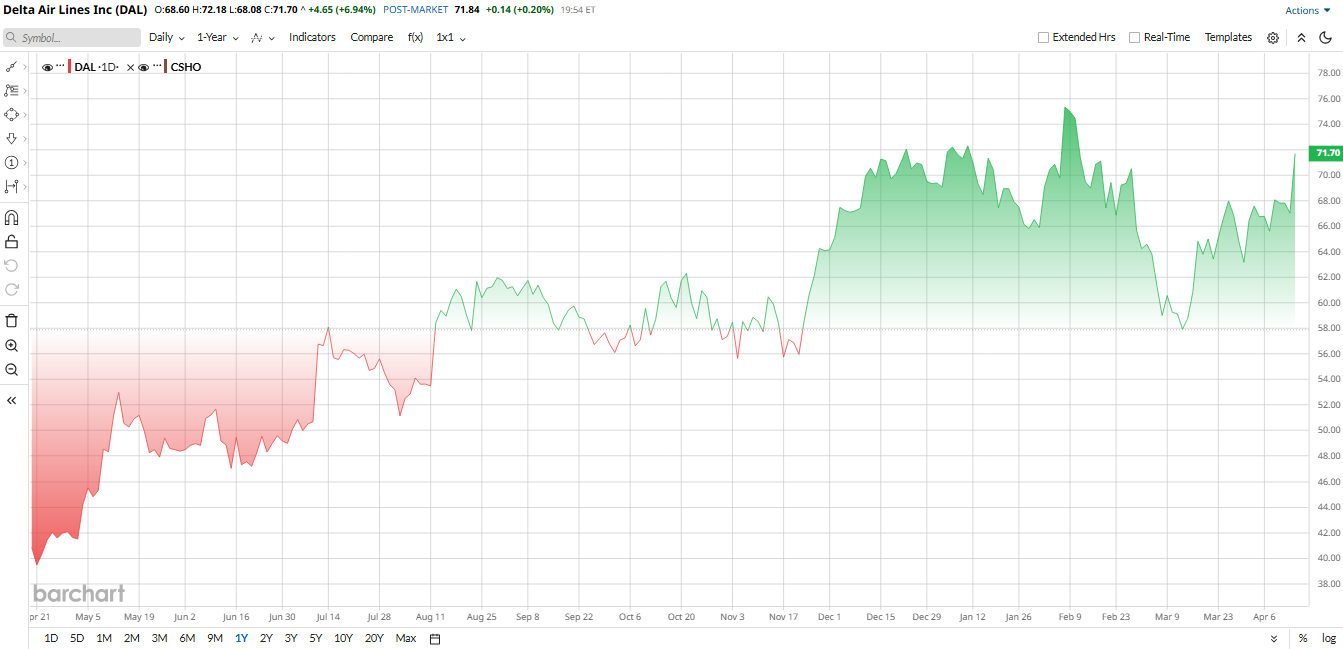This screenshot has width=1343, height=649.
Task: Open the chart type dropdown
Action: point(262,37)
